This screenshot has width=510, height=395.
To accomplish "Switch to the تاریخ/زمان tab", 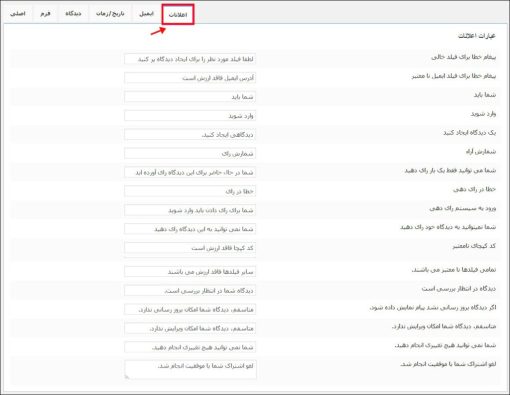I will point(110,14).
